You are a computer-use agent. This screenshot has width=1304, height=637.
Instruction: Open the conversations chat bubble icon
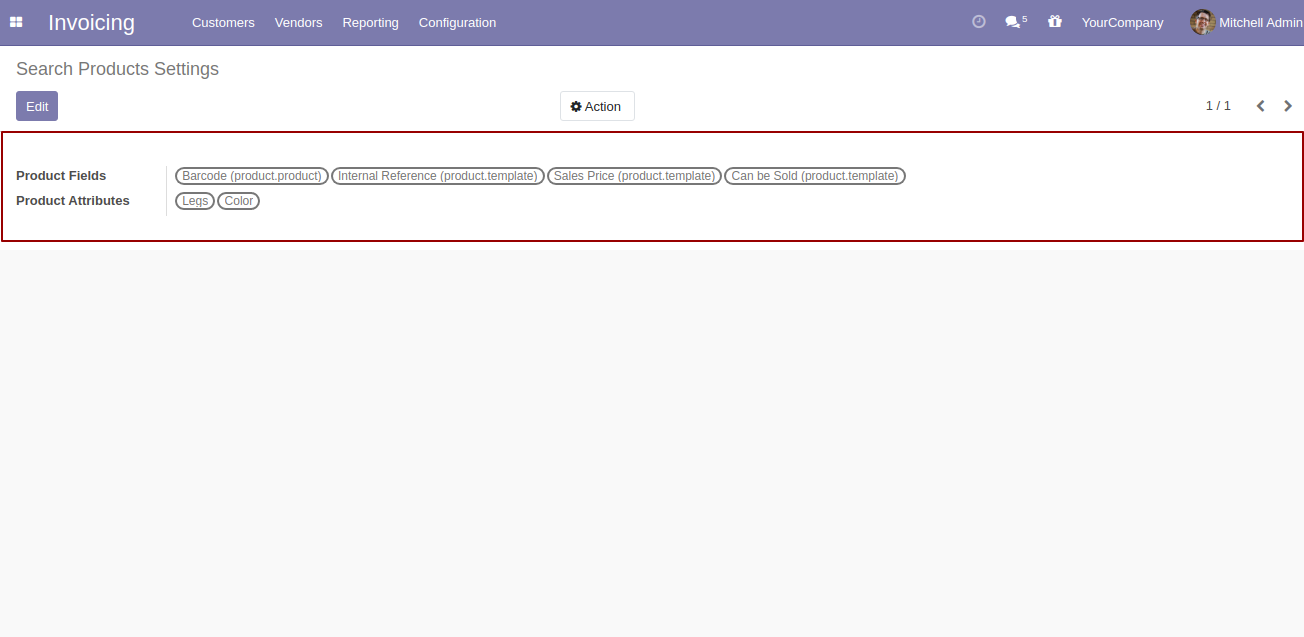pyautogui.click(x=1015, y=22)
